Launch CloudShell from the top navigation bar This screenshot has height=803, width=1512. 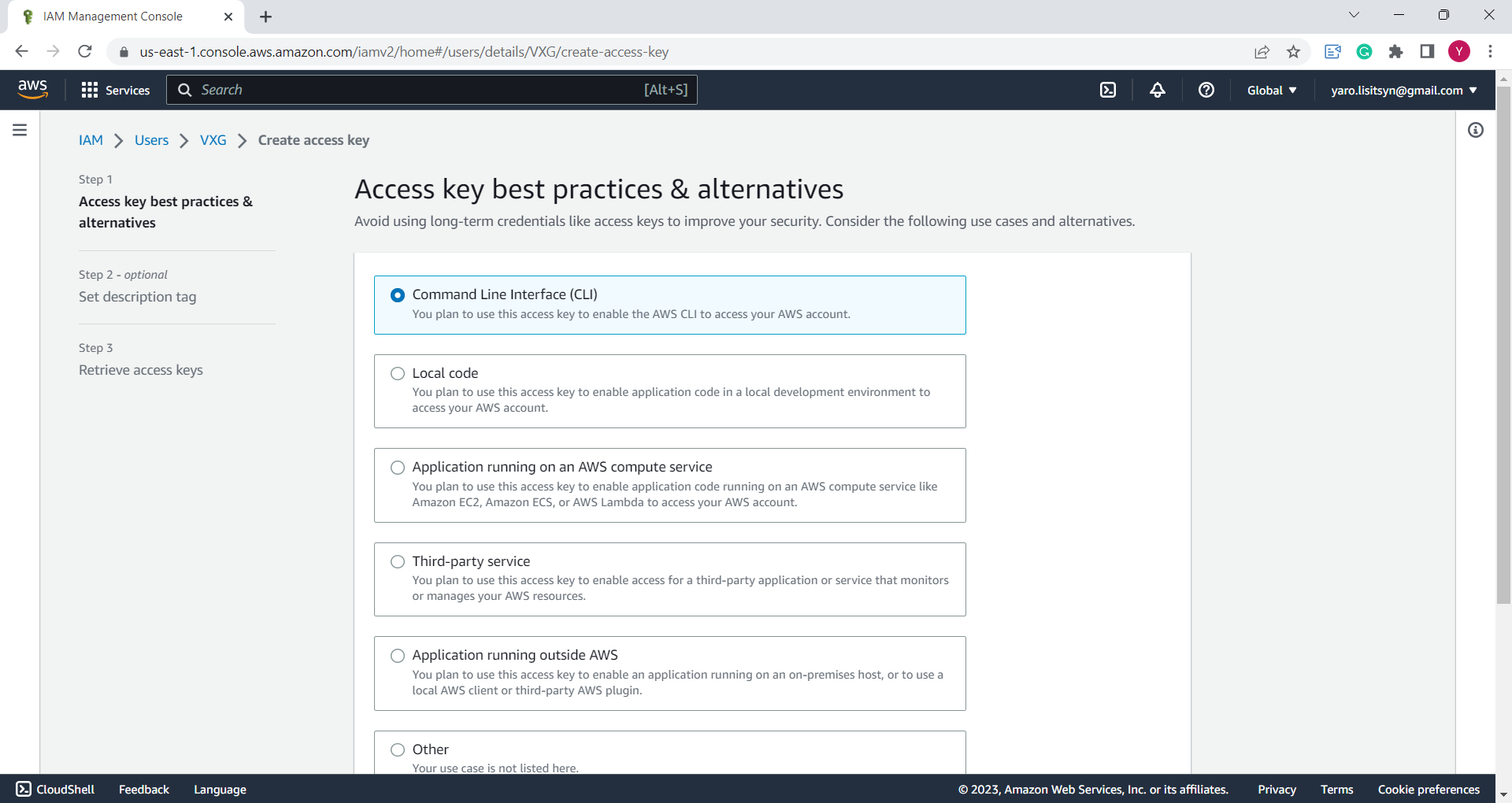pyautogui.click(x=1107, y=90)
